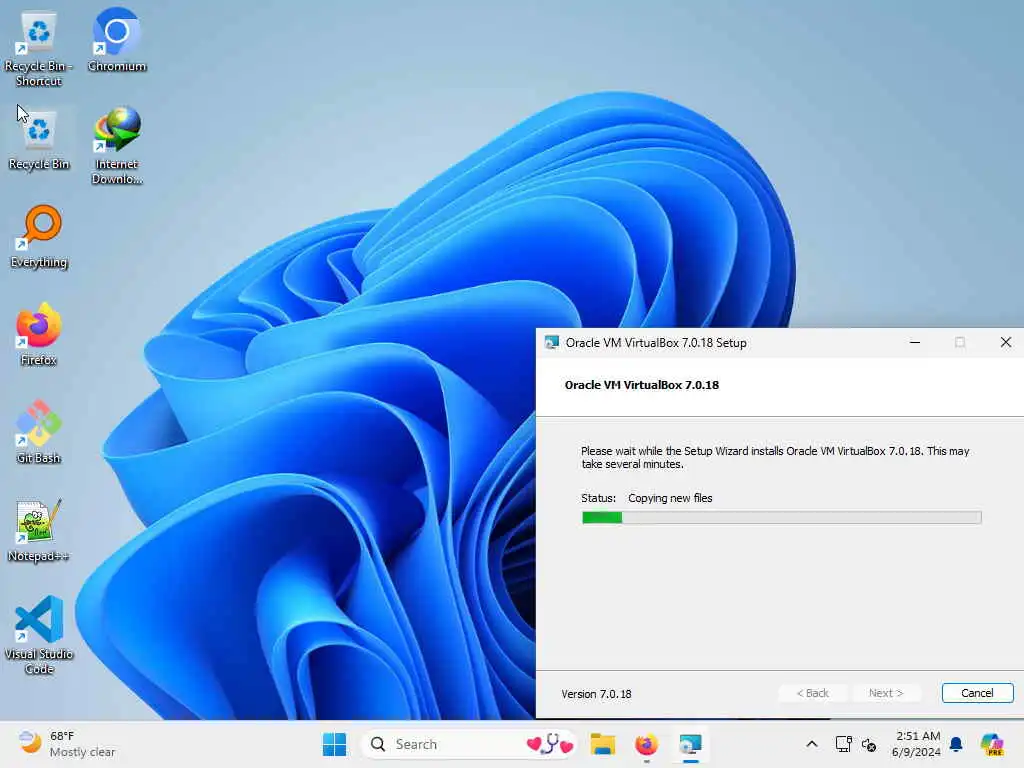Cancel the VirtualBox installation

point(977,693)
